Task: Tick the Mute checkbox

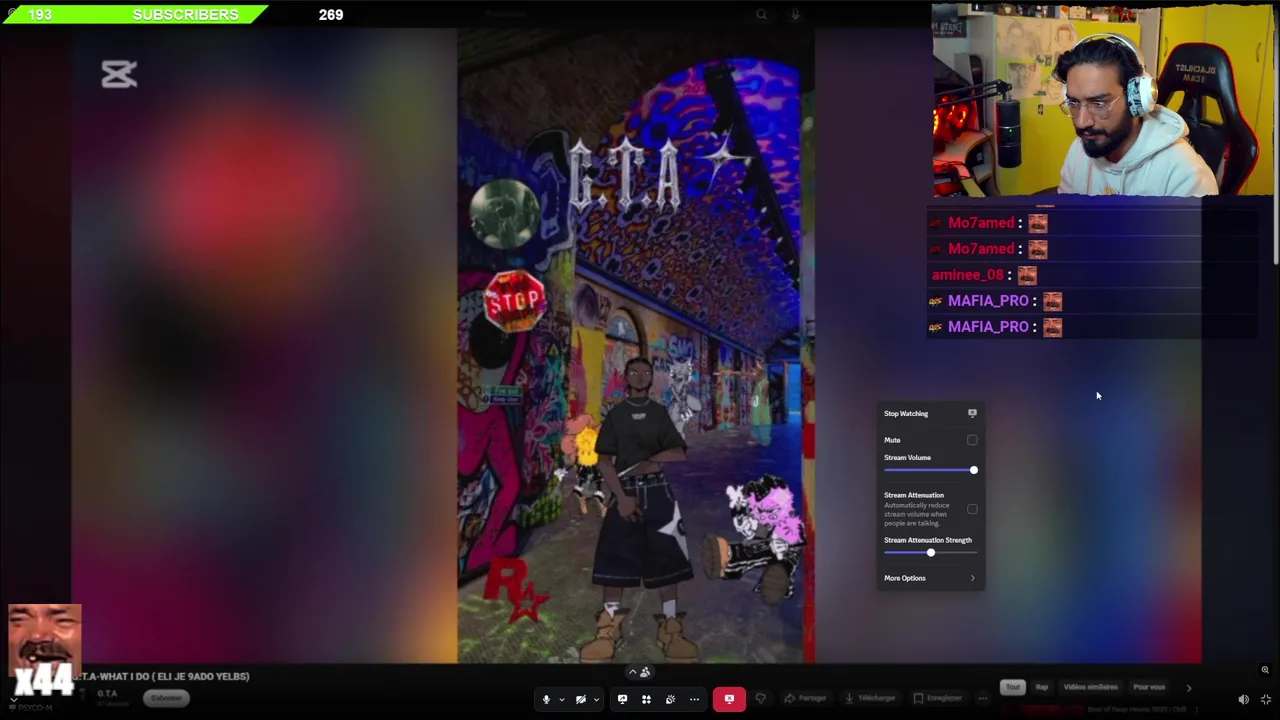Action: click(972, 440)
